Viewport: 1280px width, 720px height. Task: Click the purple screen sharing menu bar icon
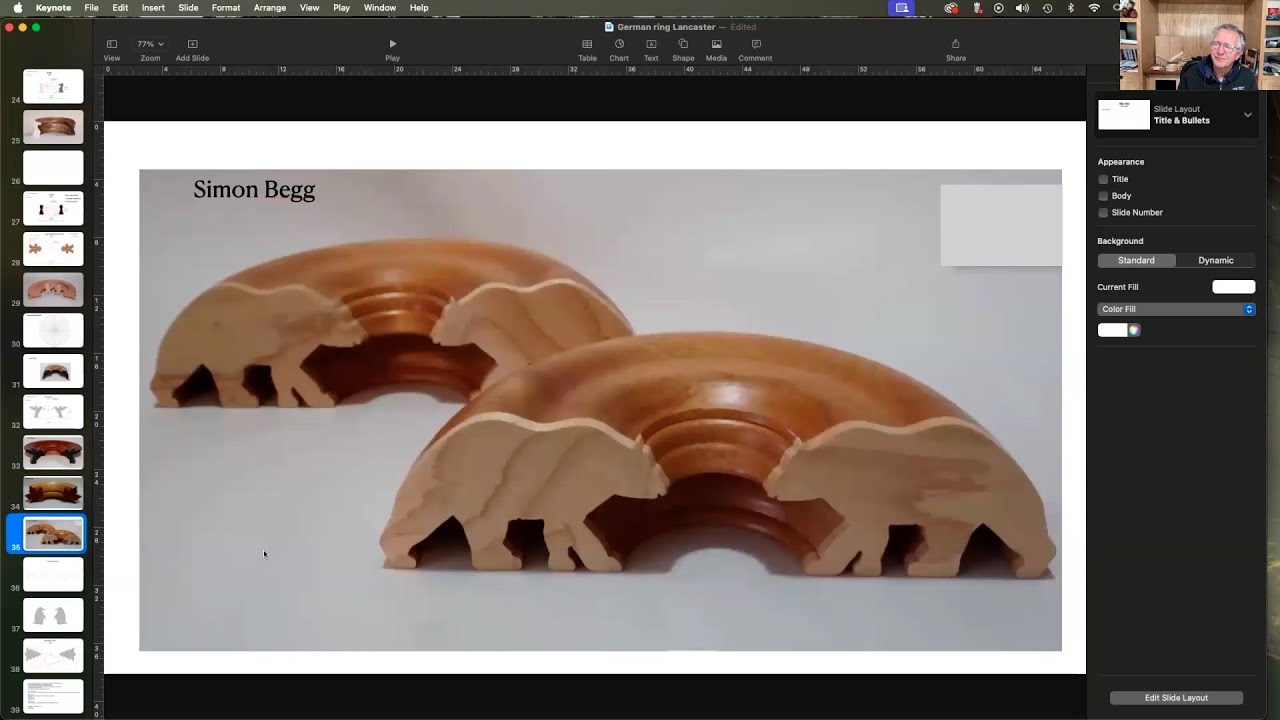(902, 8)
